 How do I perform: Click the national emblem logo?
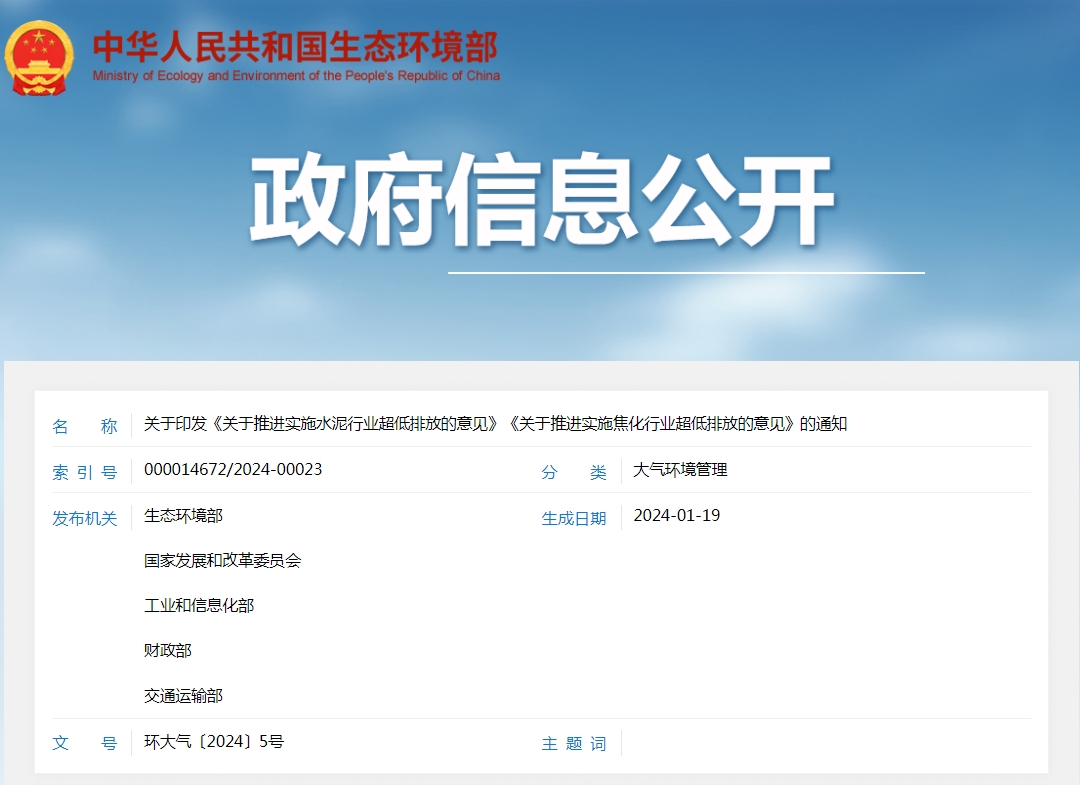click(x=39, y=58)
